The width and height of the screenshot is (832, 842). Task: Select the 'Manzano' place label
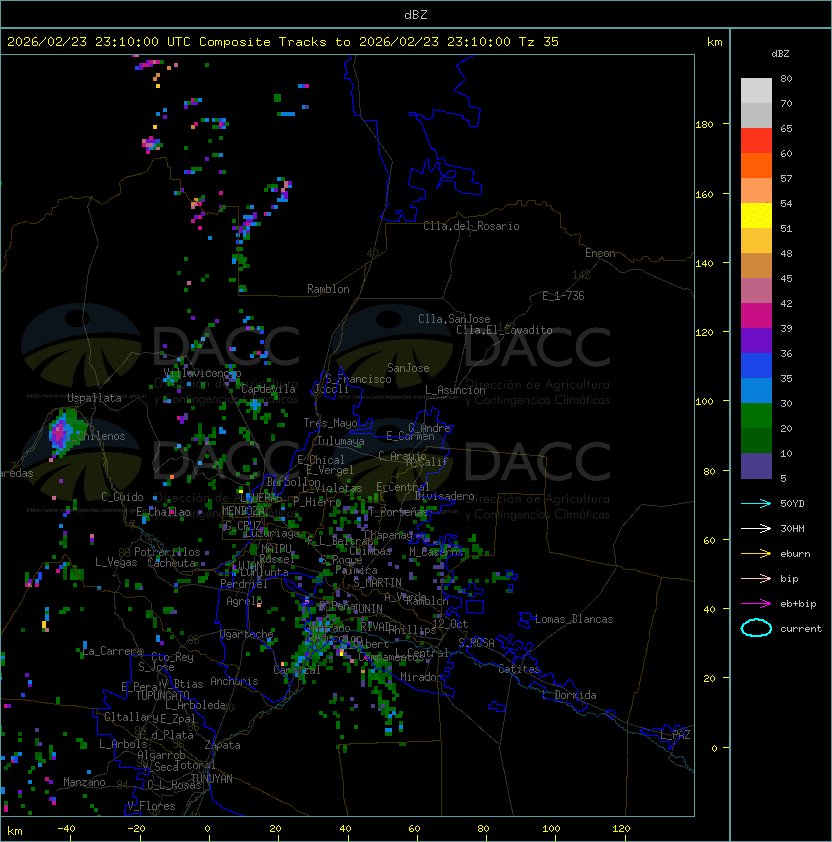coord(84,782)
